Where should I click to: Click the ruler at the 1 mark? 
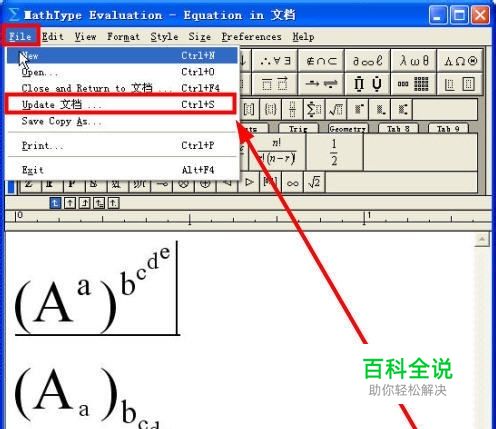[x=365, y=218]
